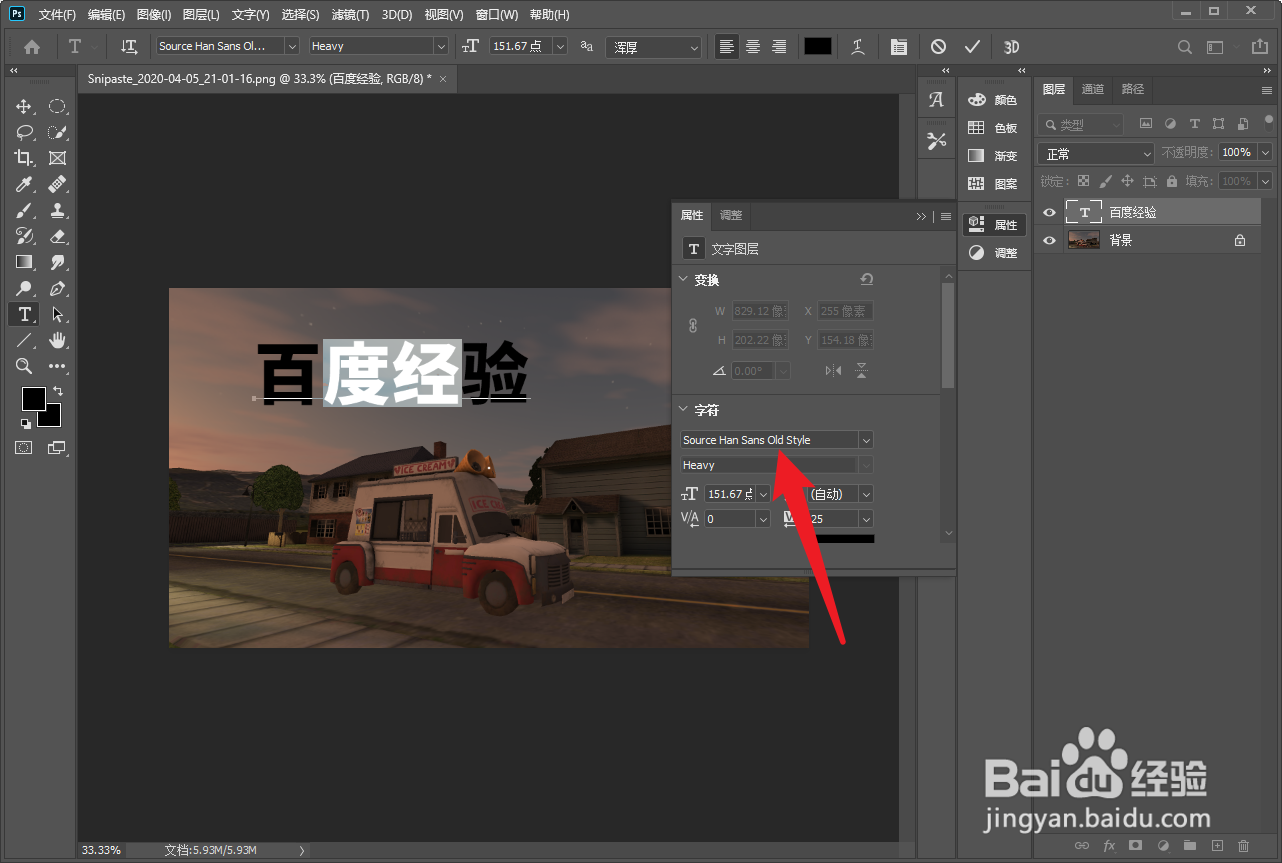
Task: Toggle Character and Paragraph panels
Action: point(899,47)
